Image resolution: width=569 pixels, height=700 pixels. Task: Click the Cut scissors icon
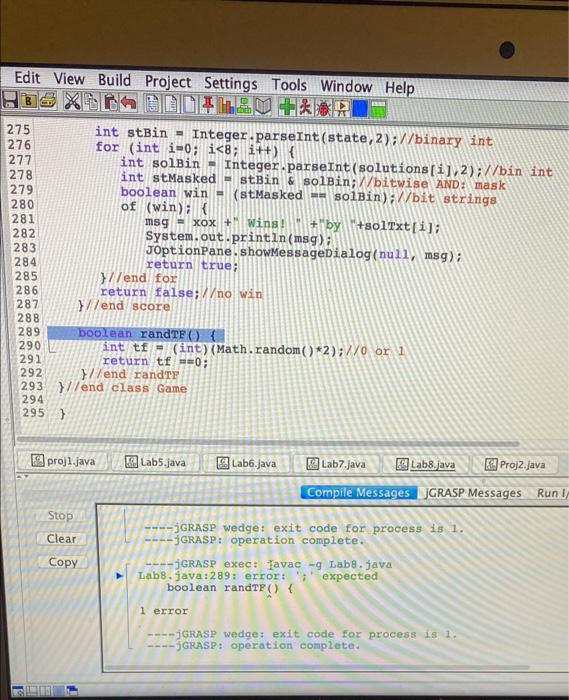[x=72, y=102]
